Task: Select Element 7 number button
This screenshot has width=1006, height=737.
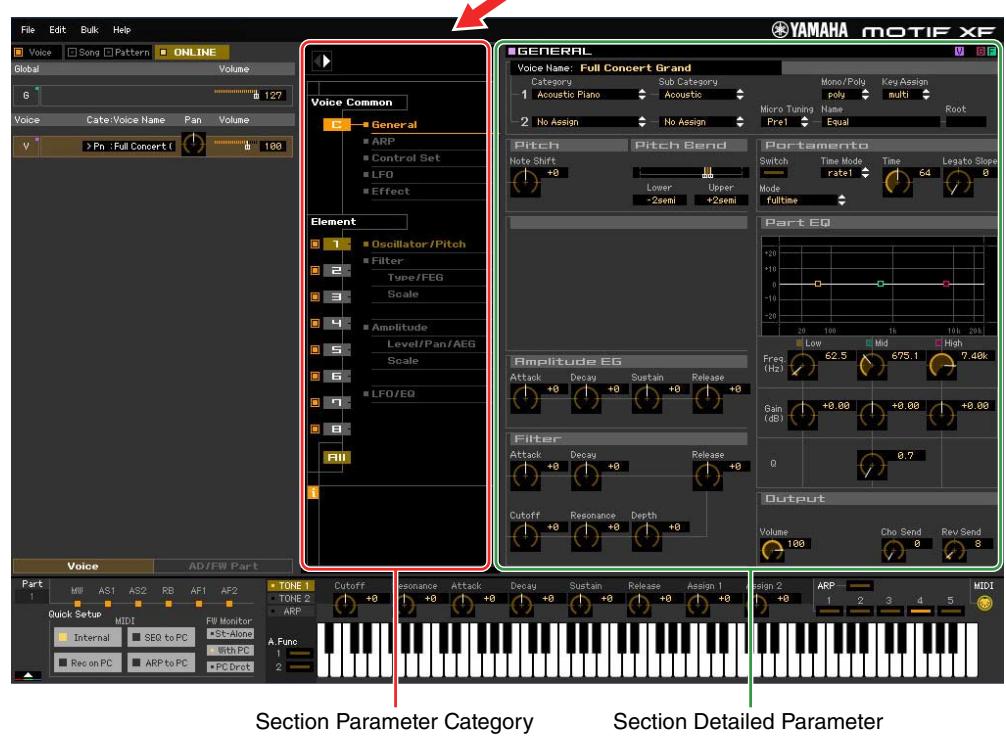Action: pyautogui.click(x=336, y=402)
